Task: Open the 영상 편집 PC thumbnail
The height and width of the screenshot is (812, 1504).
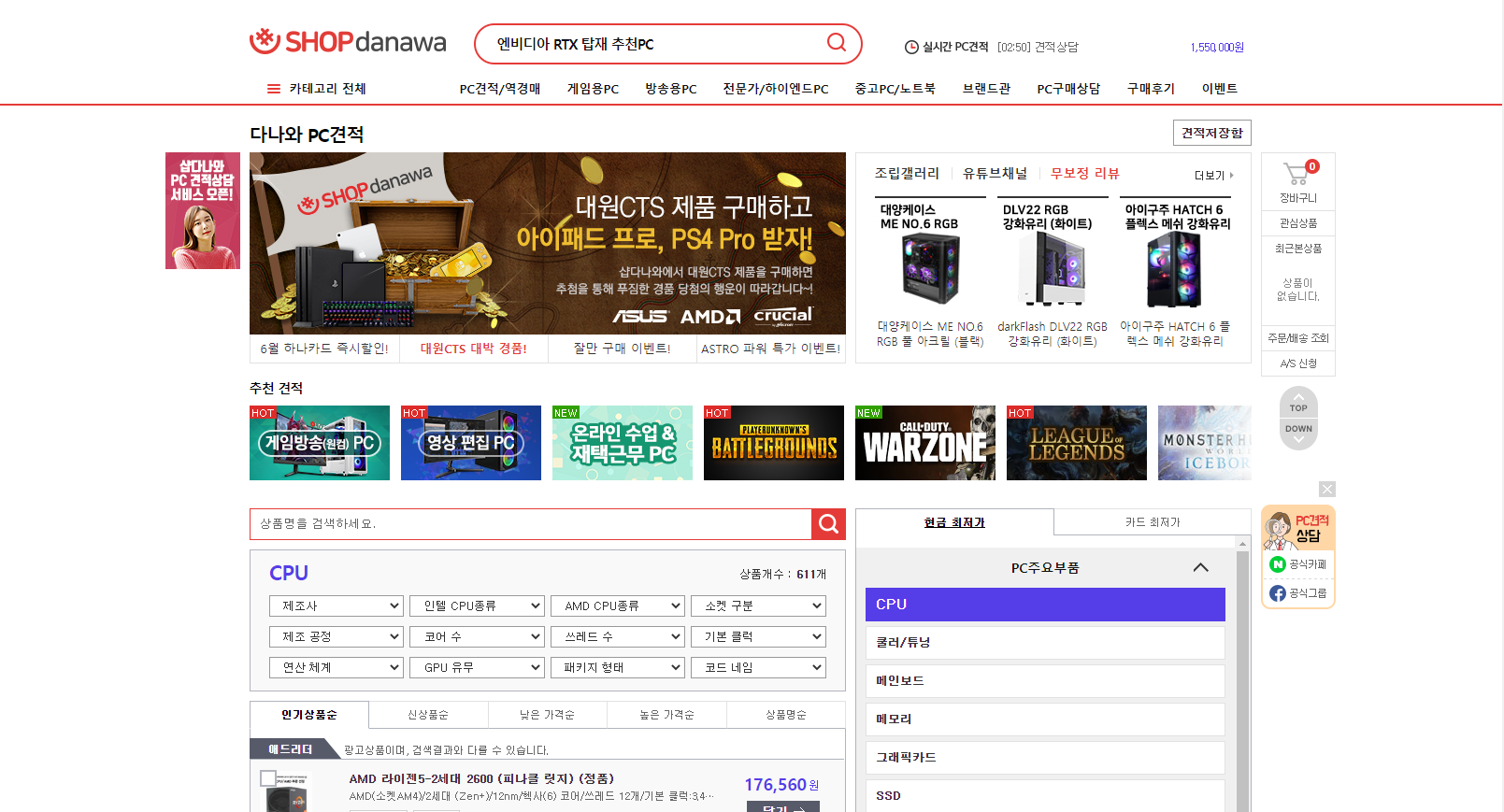Action: click(x=471, y=443)
